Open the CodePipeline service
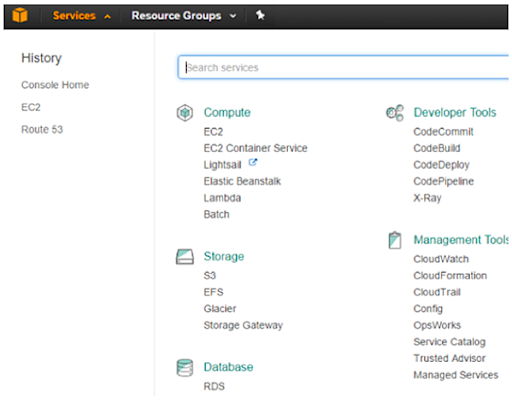The height and width of the screenshot is (403, 512). 444,181
